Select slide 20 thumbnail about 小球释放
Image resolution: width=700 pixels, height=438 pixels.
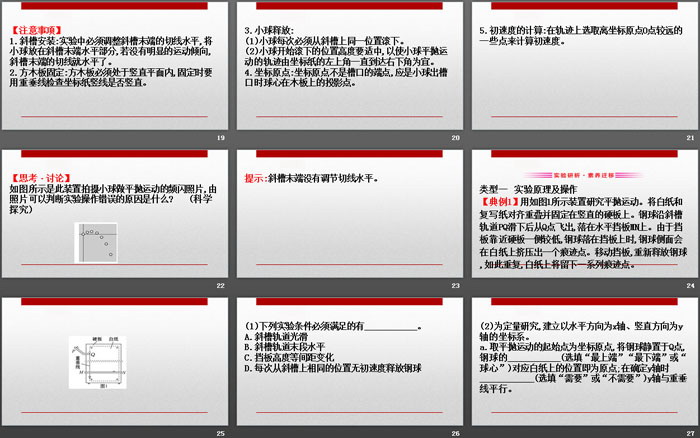click(350, 66)
